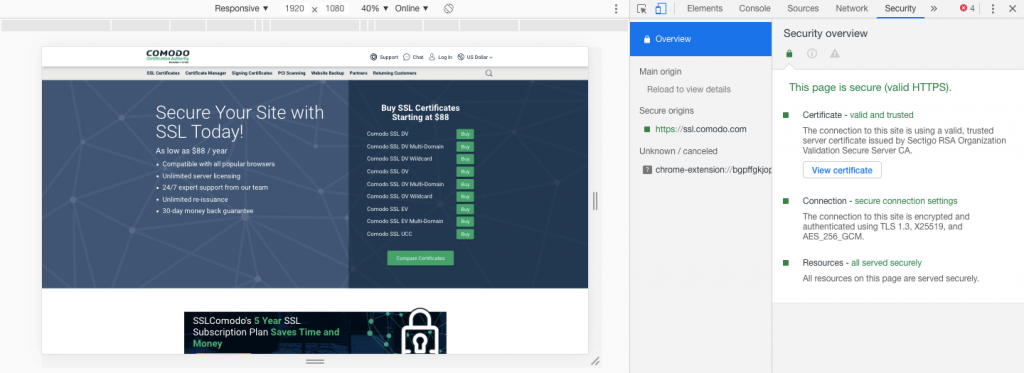Open the Signing Certificates menu item
The height and width of the screenshot is (373, 1024).
tap(252, 73)
